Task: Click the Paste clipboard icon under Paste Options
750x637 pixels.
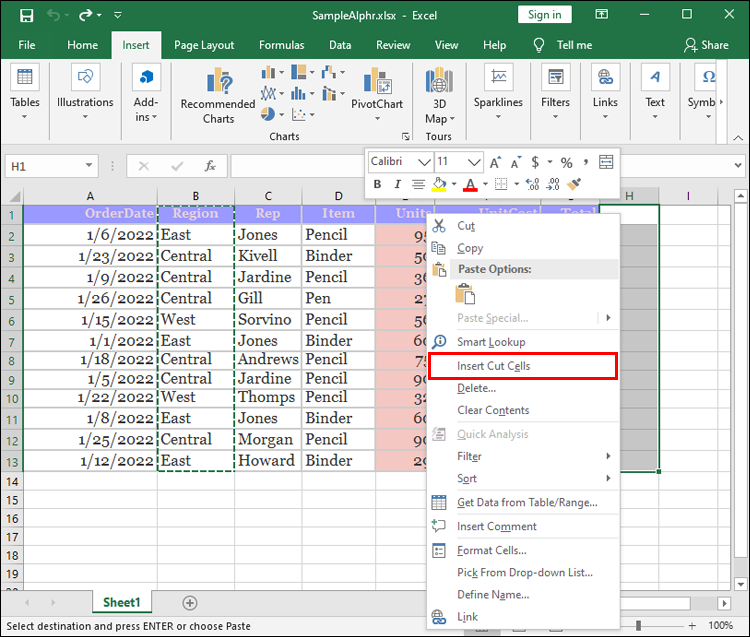Action: point(464,293)
